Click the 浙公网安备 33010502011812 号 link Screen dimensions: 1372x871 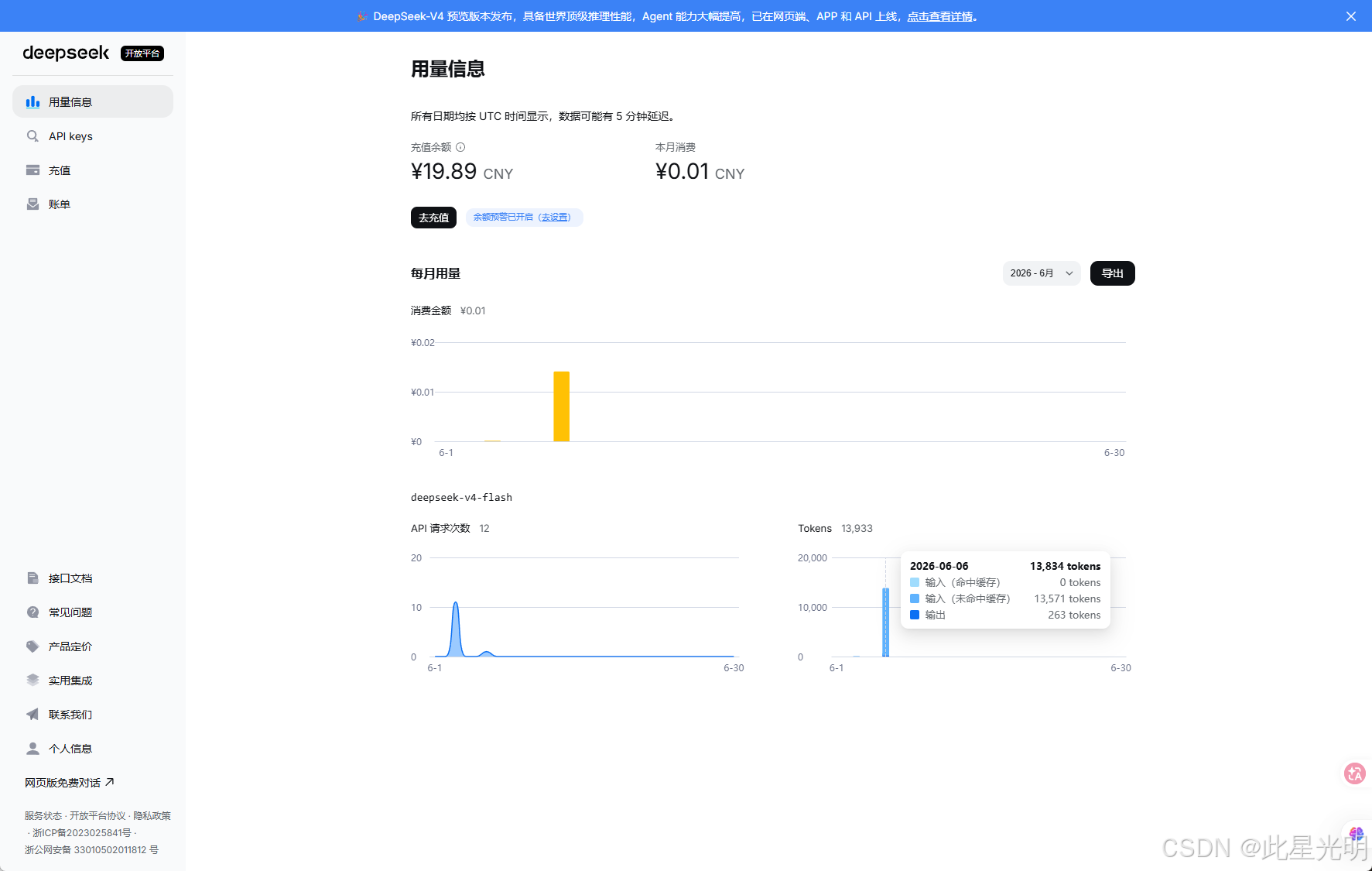click(x=91, y=850)
